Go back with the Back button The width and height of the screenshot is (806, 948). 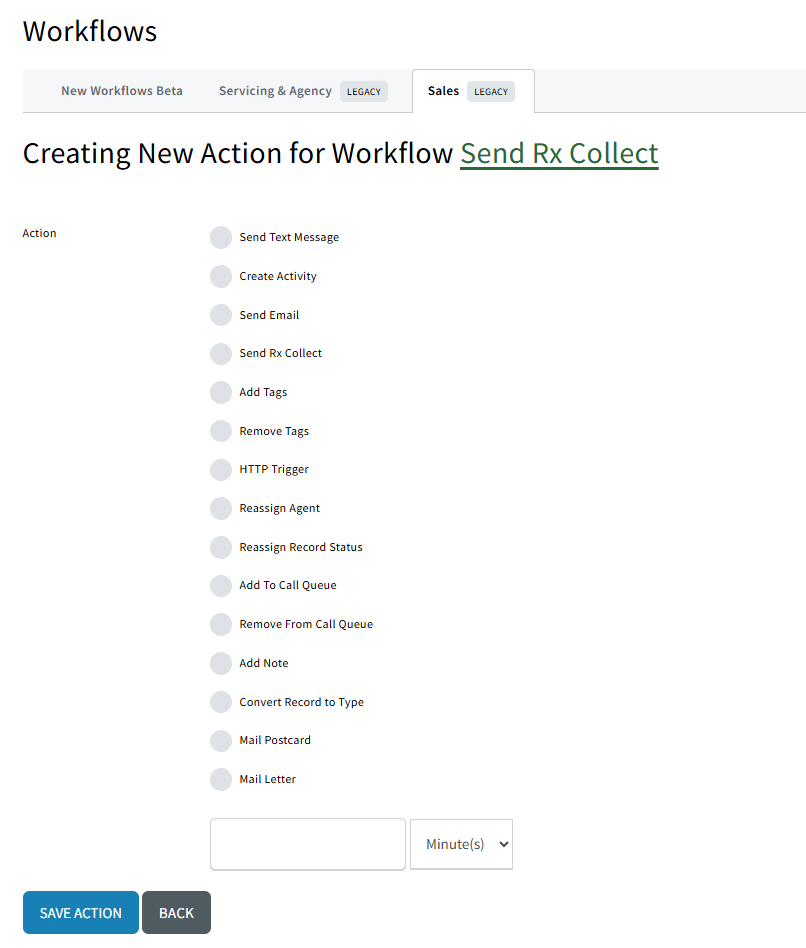coord(177,912)
